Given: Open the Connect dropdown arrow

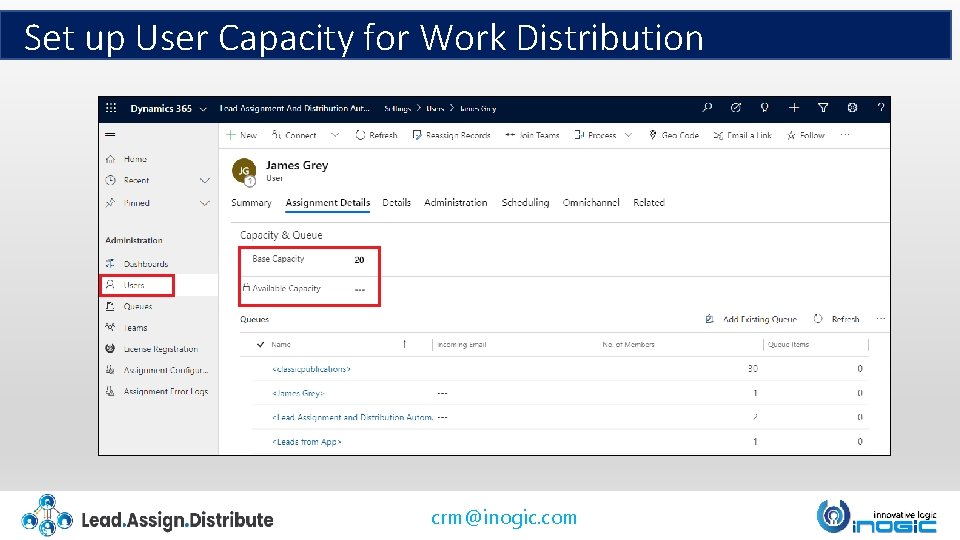Looking at the screenshot, I should (335, 135).
